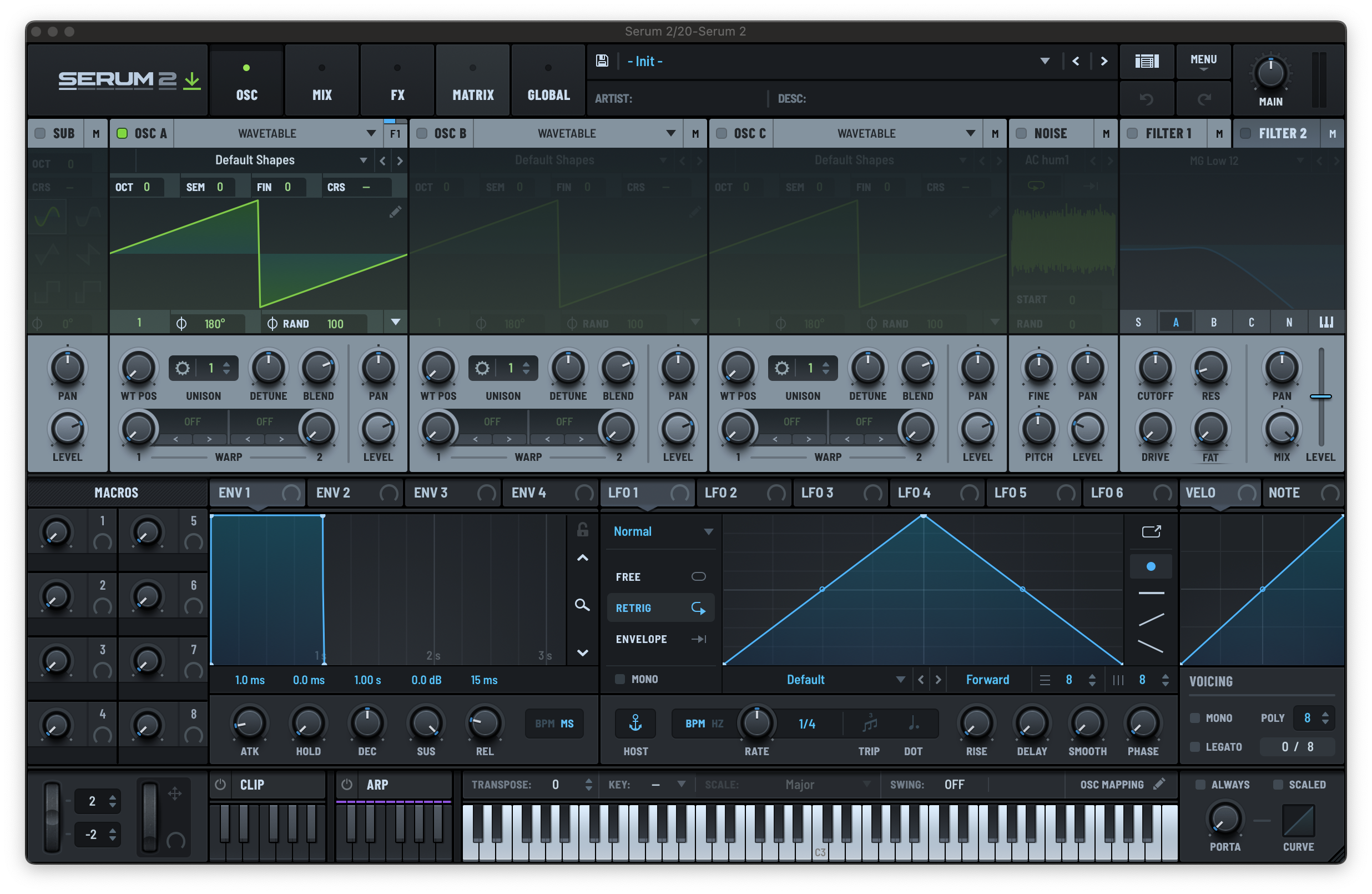This screenshot has width=1372, height=894.
Task: Click the TRANSPOSE value stepper
Action: click(588, 785)
